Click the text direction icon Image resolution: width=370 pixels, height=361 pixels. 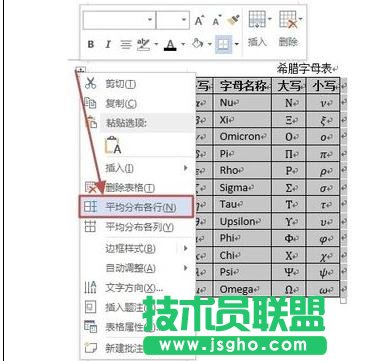[90, 288]
